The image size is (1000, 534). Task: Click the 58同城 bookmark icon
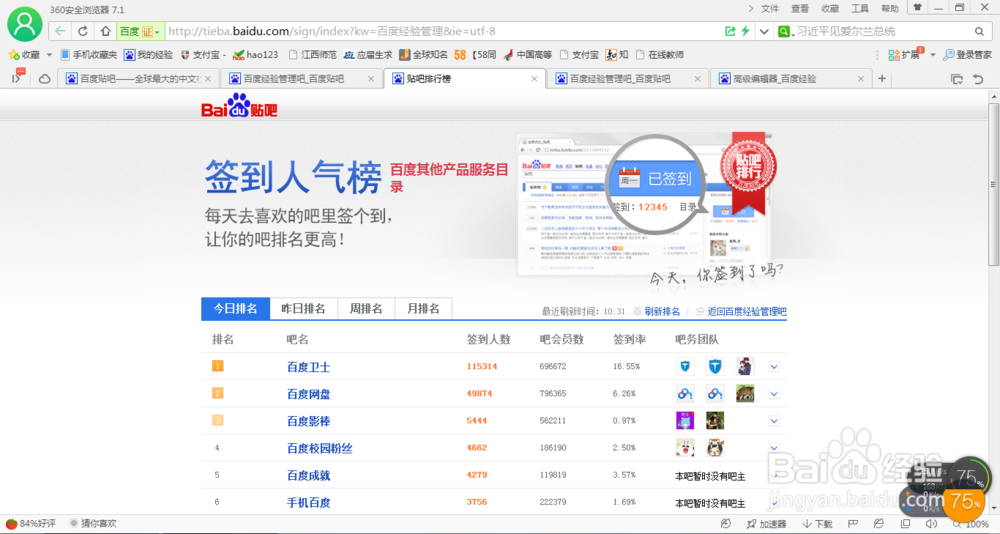point(460,55)
